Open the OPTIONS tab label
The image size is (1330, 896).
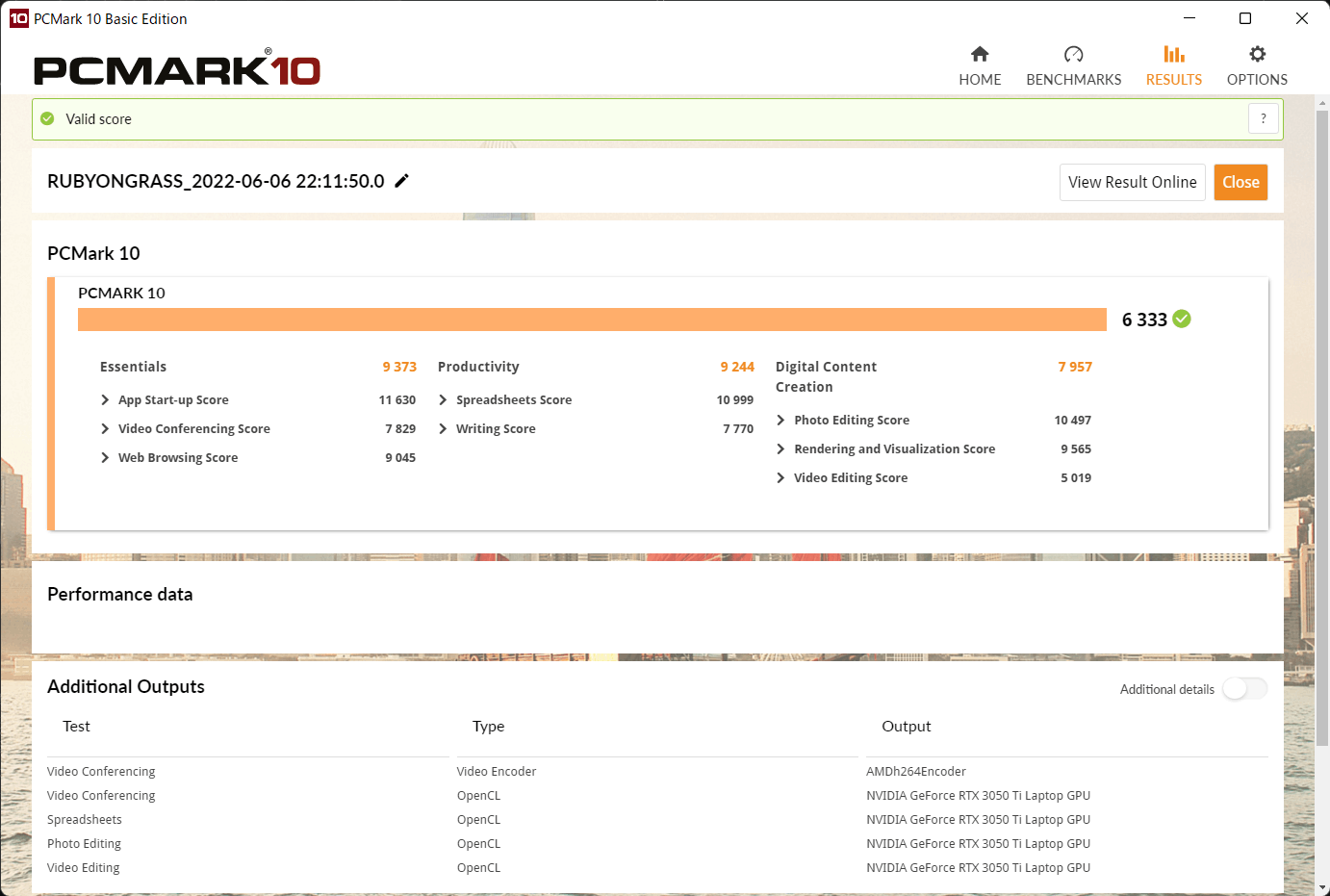1257,80
